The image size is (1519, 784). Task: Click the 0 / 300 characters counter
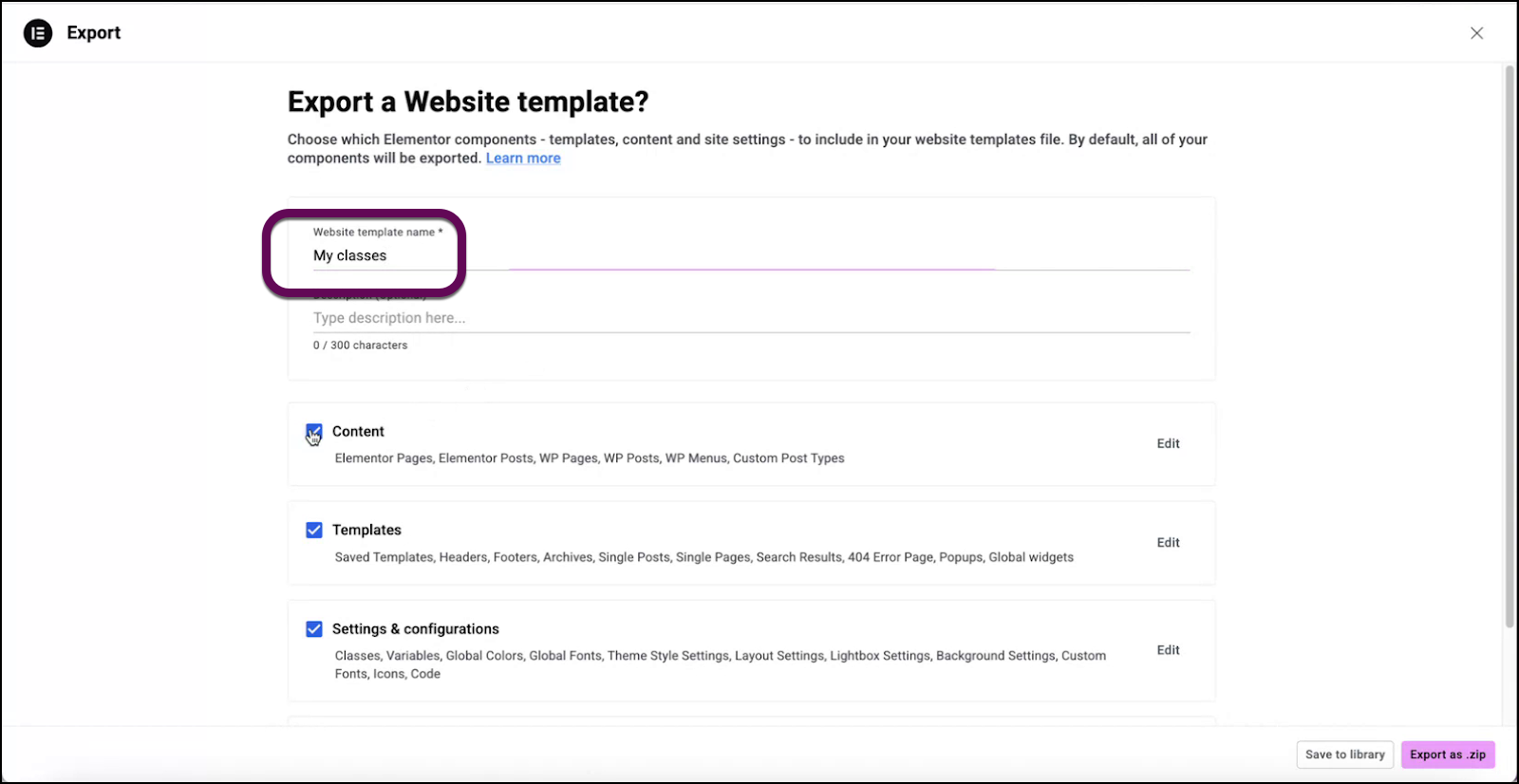tap(360, 345)
